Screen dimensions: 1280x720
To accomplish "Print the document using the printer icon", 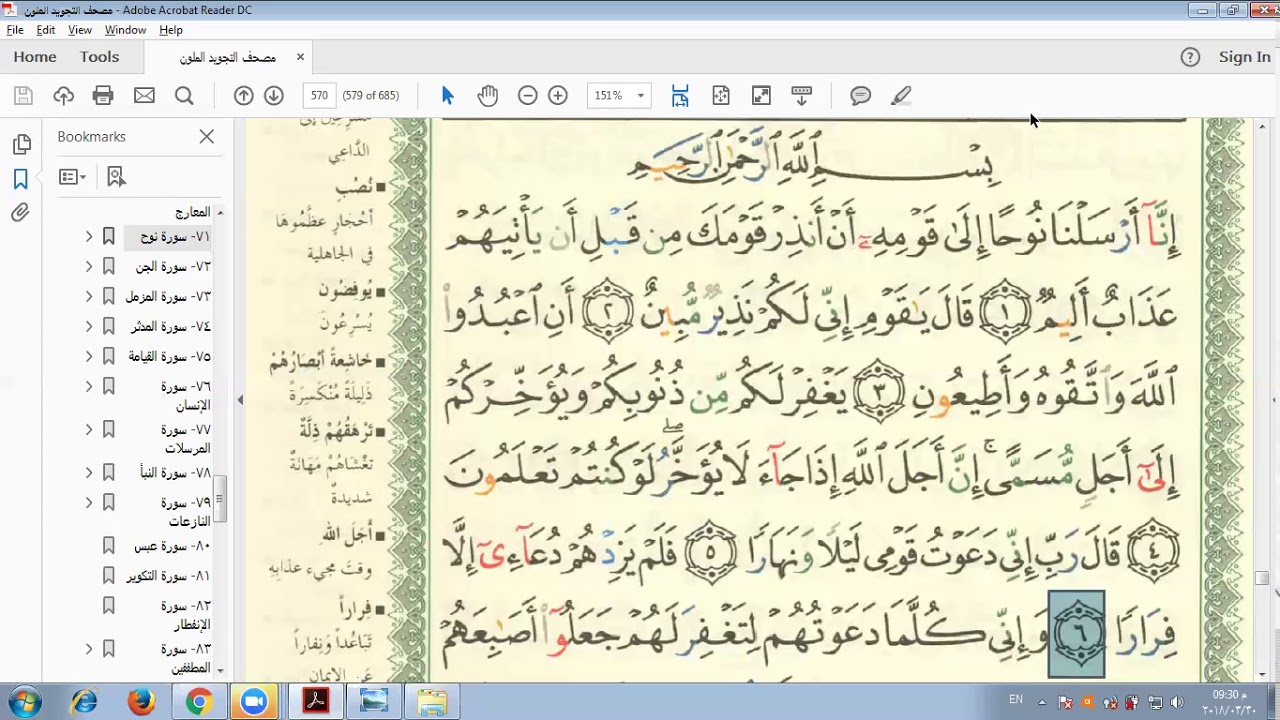I will pyautogui.click(x=103, y=95).
